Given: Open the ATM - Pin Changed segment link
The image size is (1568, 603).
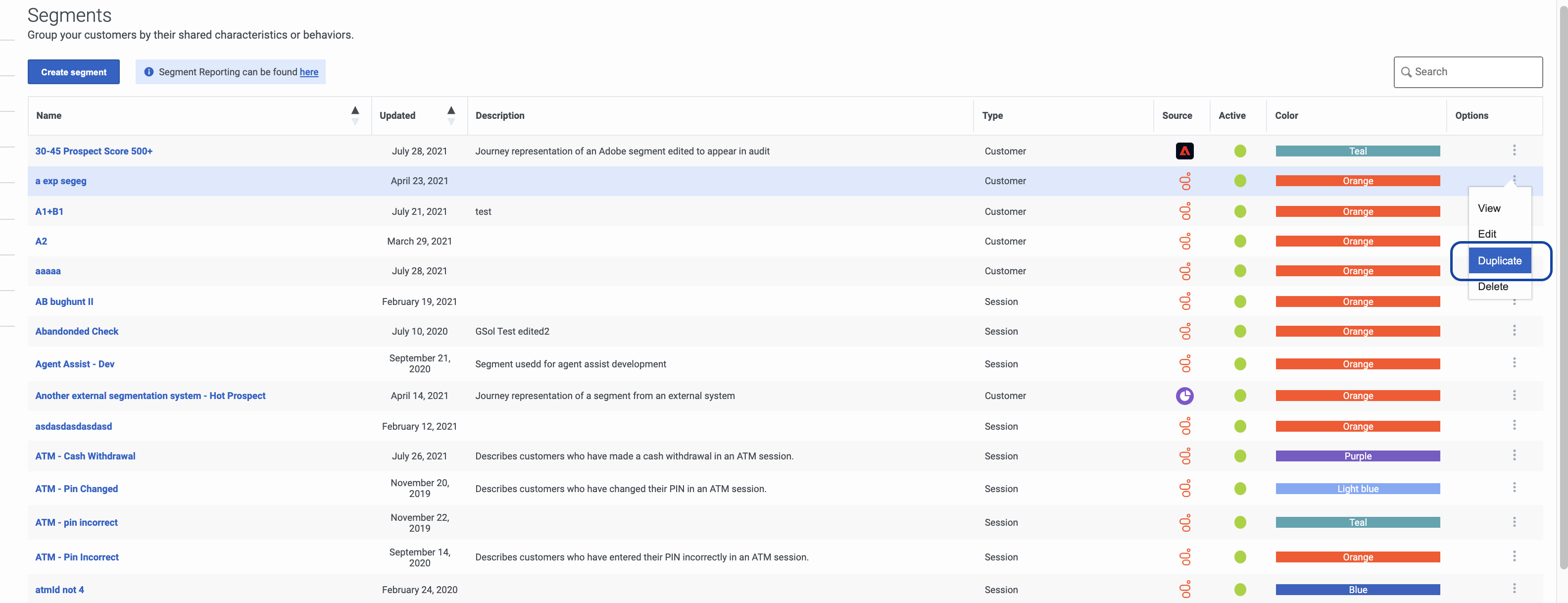Looking at the screenshot, I should [x=77, y=489].
